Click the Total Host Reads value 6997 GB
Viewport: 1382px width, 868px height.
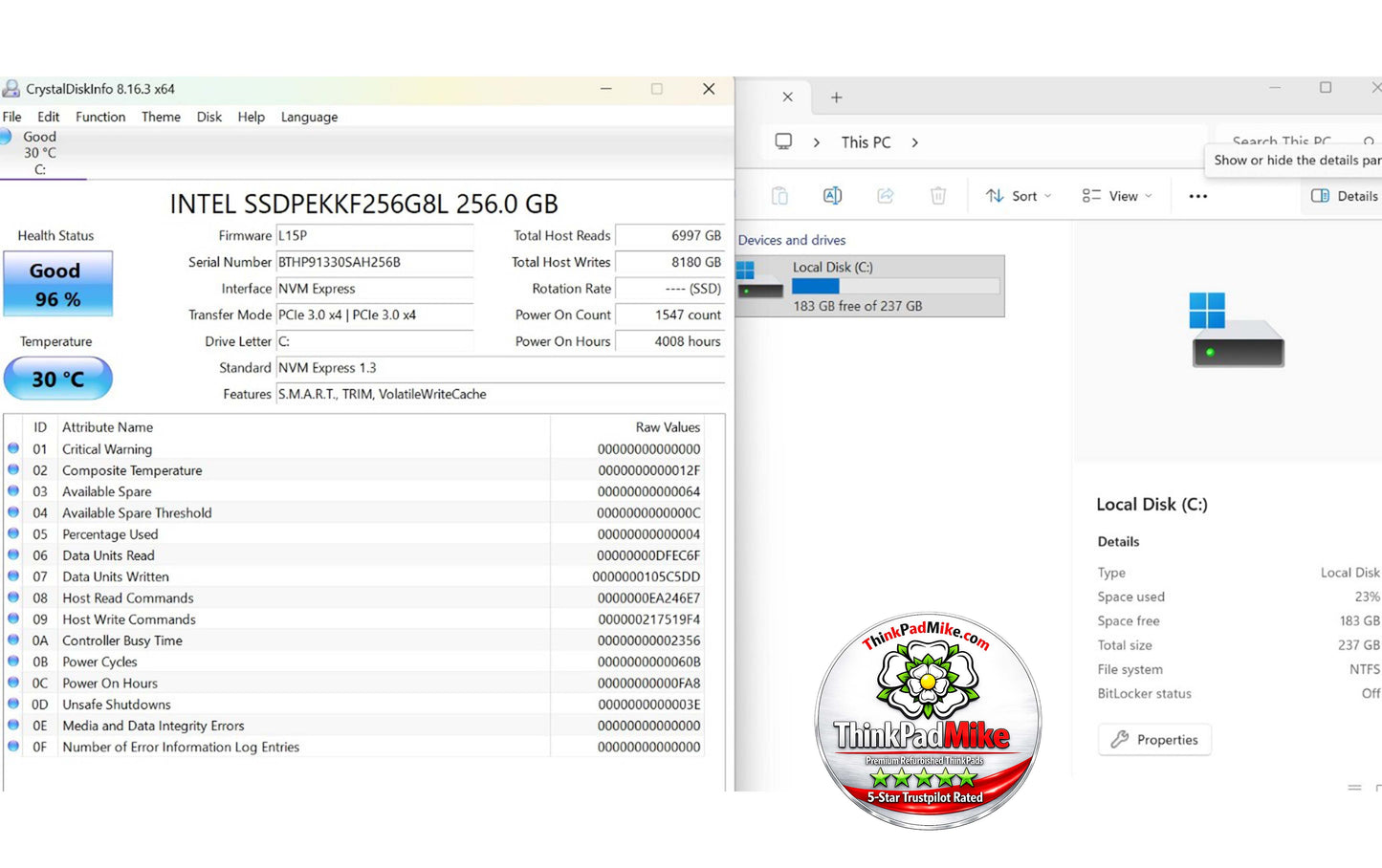coord(669,235)
